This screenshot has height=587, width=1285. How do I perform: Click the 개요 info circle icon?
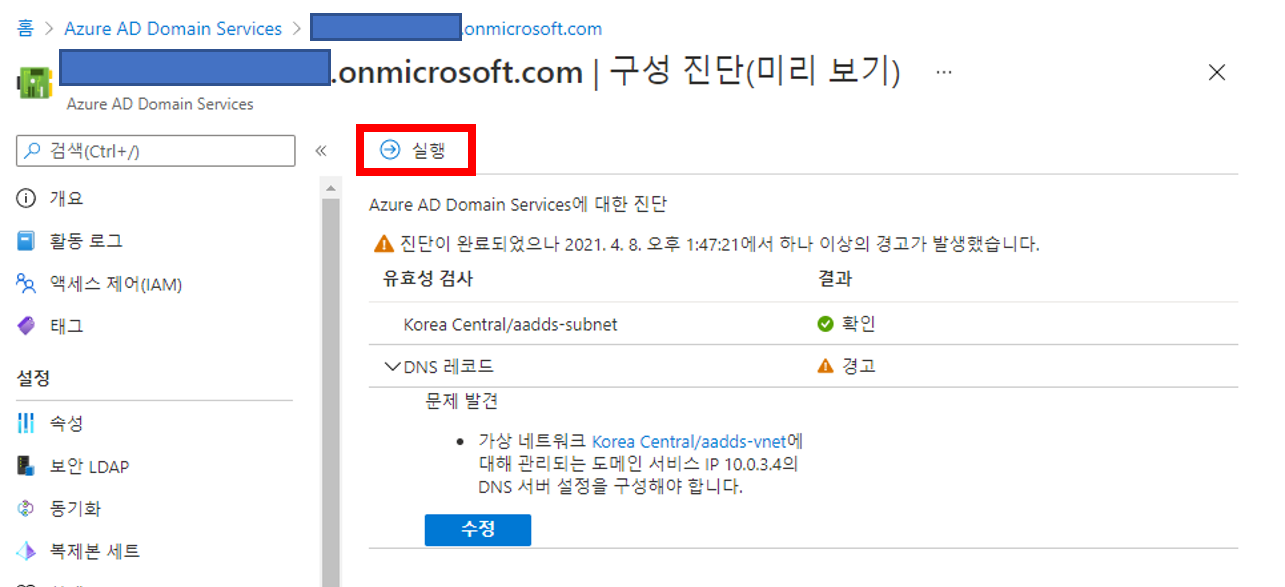[27, 198]
